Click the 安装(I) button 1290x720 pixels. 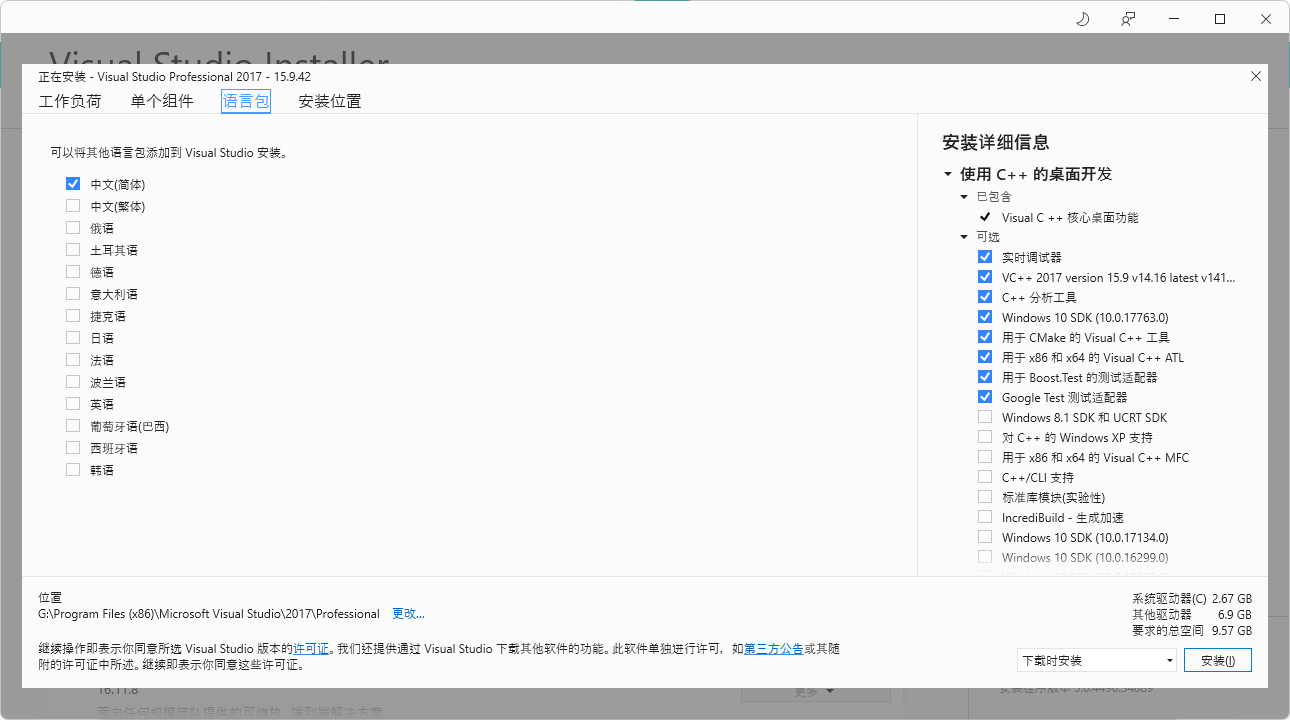(x=1218, y=660)
